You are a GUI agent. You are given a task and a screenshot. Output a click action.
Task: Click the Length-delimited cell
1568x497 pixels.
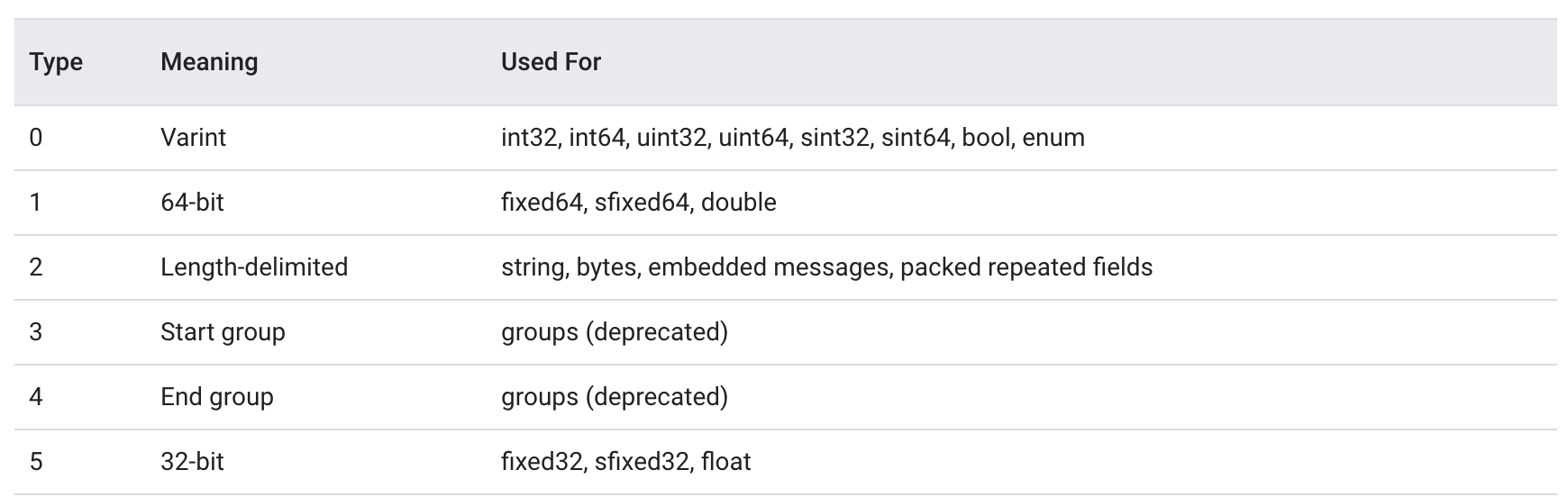(x=254, y=267)
